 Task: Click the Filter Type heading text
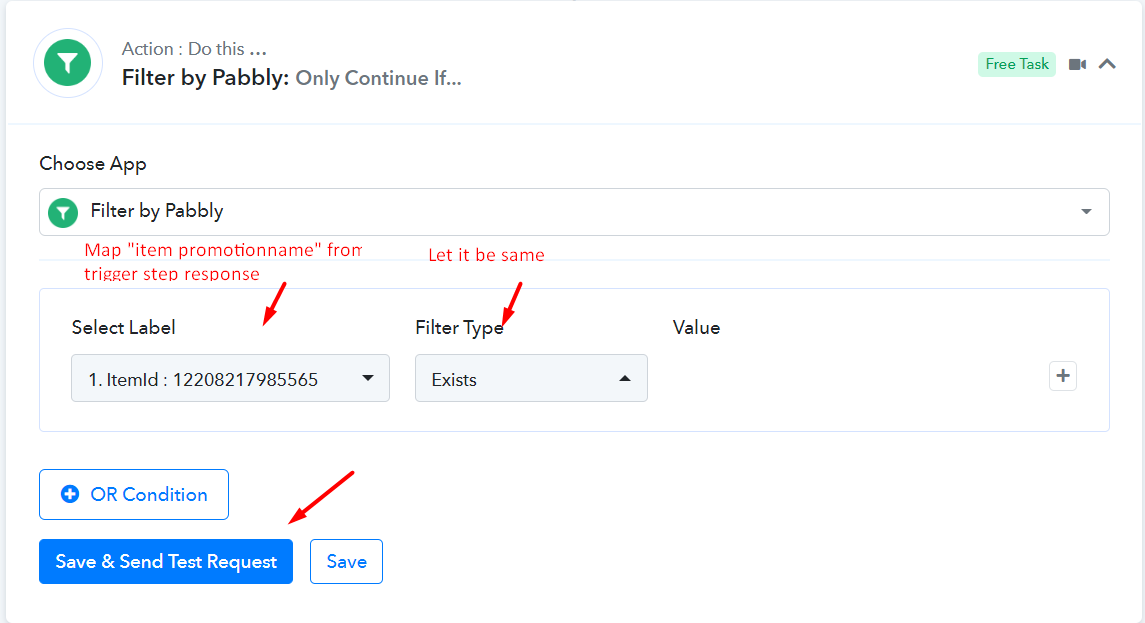(459, 327)
